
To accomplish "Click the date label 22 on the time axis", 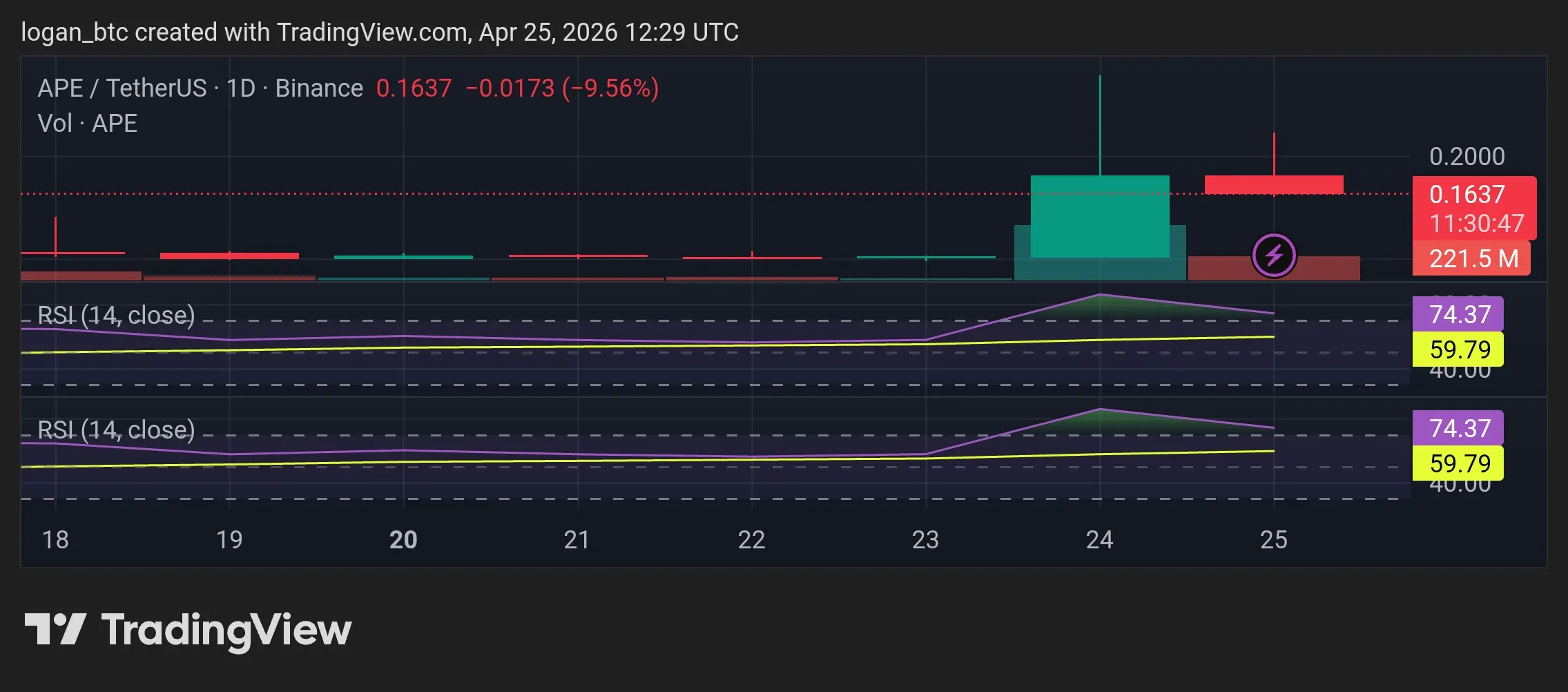I will (752, 539).
